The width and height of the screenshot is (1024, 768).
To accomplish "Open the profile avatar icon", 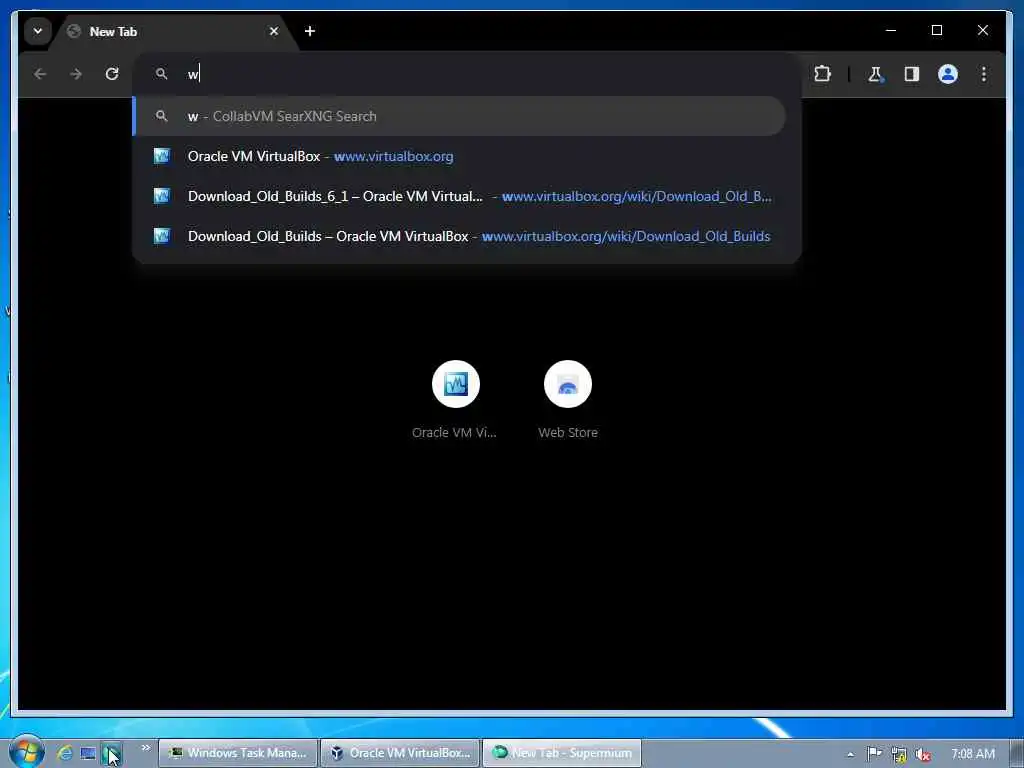I will point(948,74).
